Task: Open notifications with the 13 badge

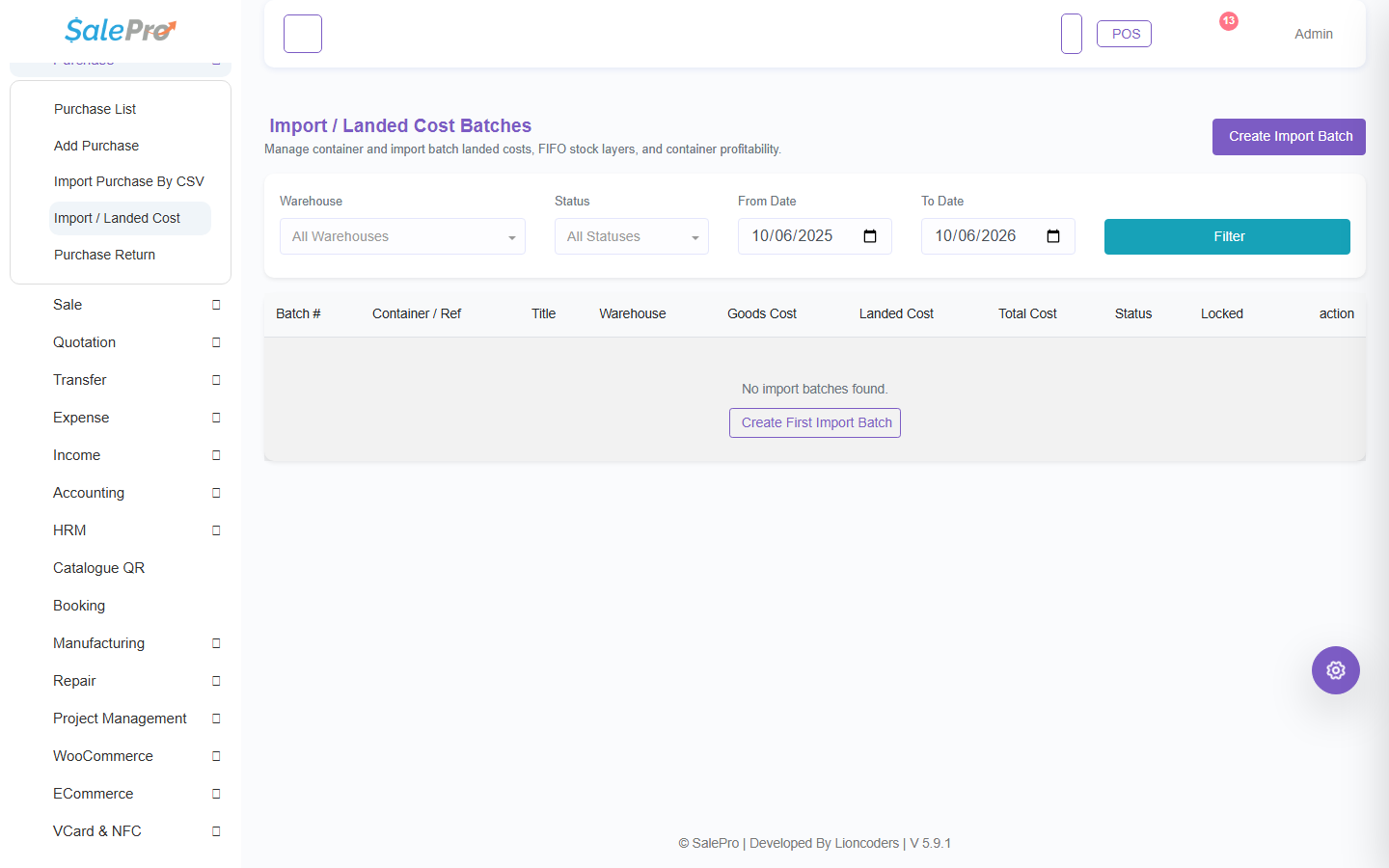Action: [1228, 21]
